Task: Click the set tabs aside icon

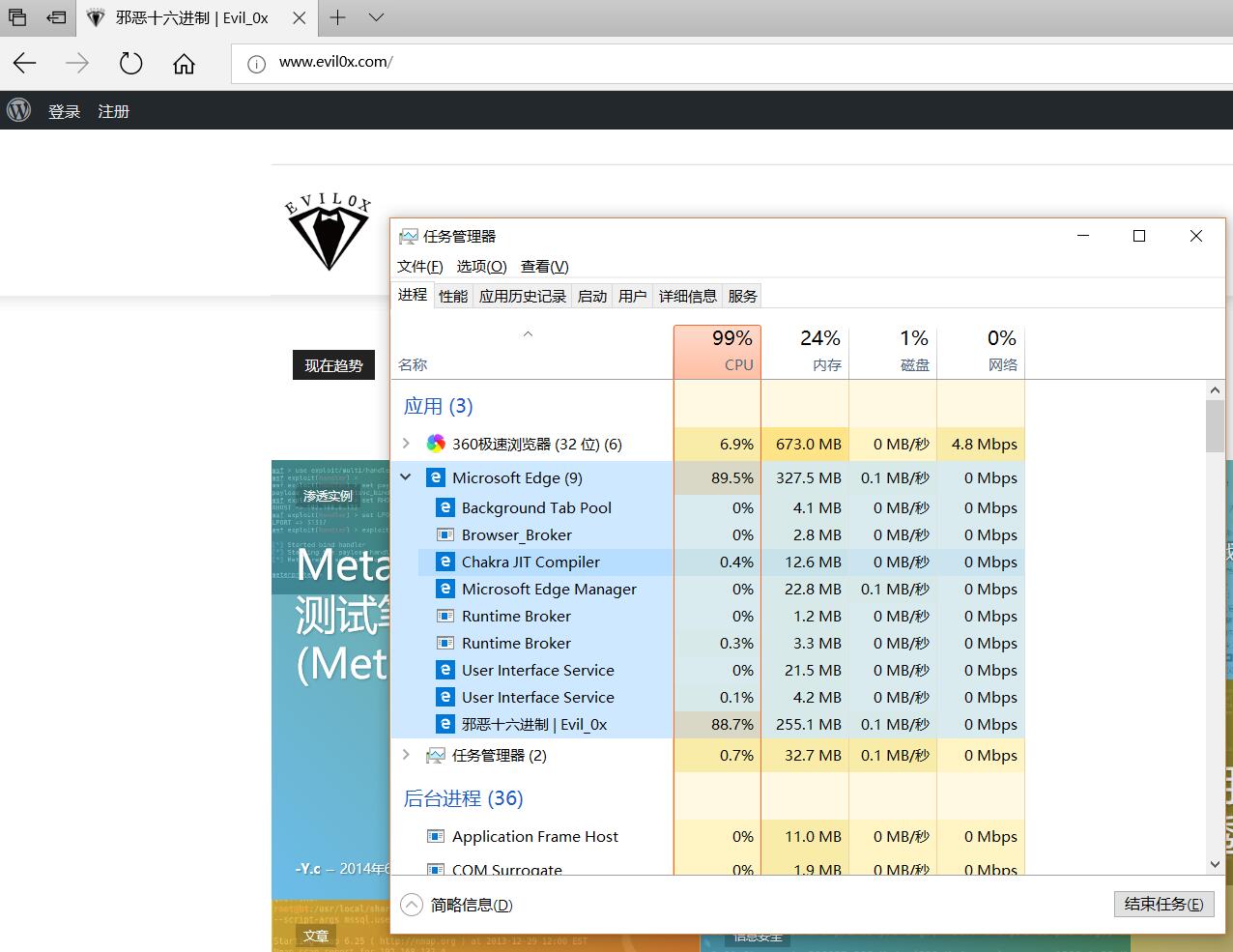Action: point(57,17)
